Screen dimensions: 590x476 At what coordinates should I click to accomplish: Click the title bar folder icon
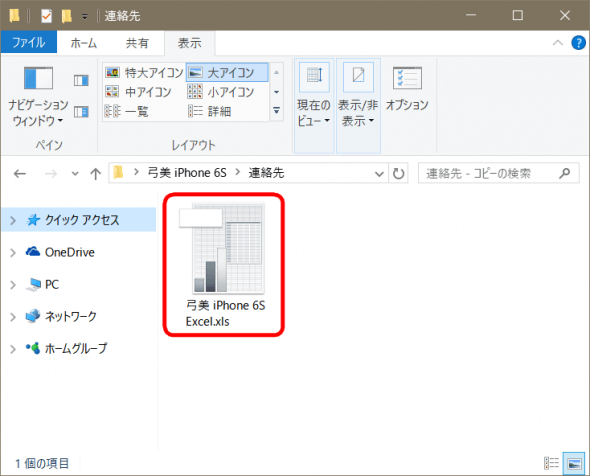pyautogui.click(x=15, y=16)
